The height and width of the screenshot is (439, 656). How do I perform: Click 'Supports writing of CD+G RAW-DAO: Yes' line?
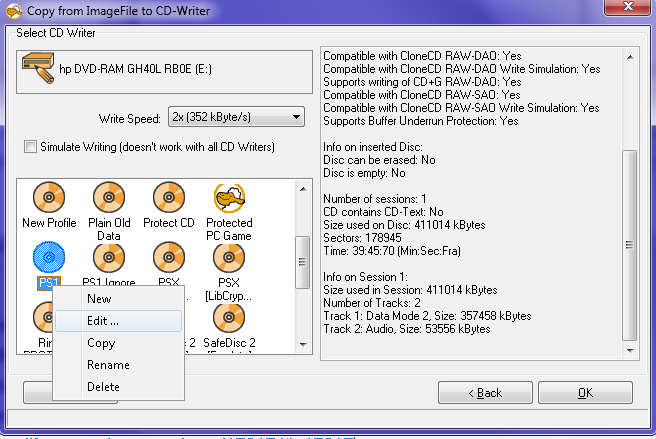pos(423,82)
